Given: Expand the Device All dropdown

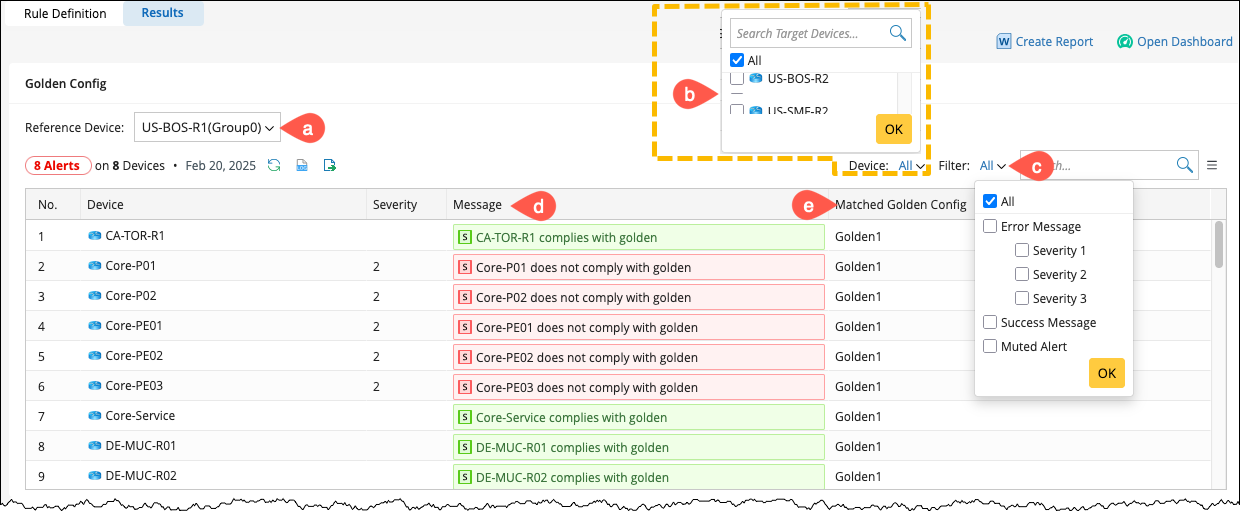Looking at the screenshot, I should [910, 165].
